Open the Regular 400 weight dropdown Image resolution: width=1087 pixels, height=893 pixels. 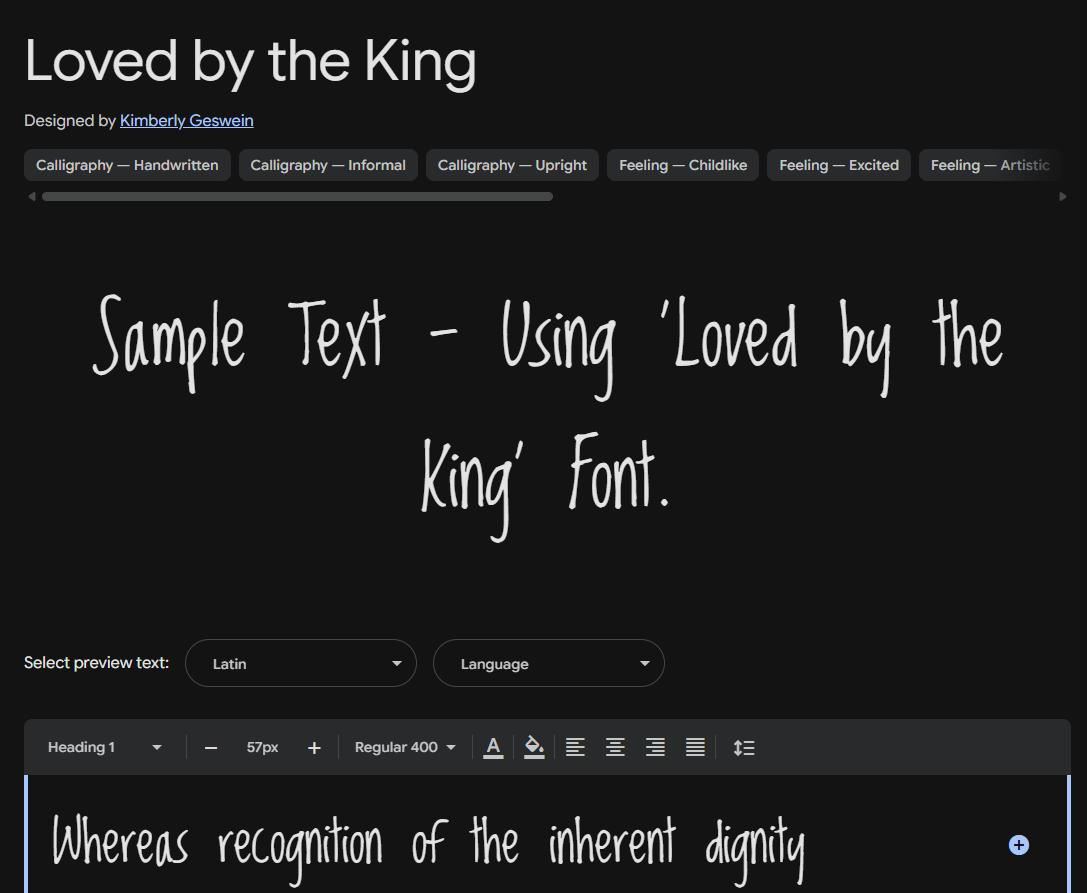click(405, 747)
